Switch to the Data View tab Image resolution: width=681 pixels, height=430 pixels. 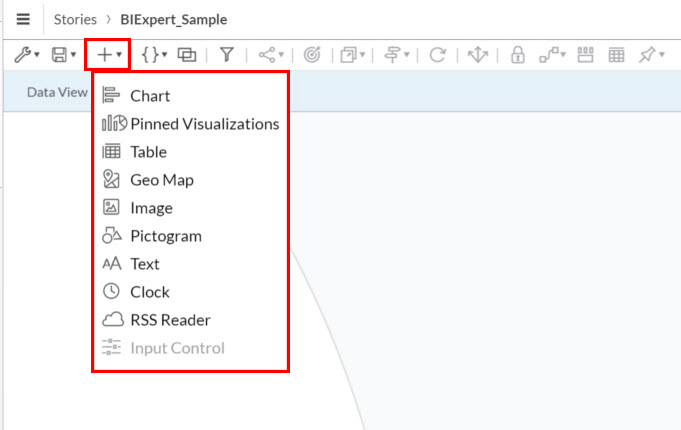pyautogui.click(x=57, y=92)
